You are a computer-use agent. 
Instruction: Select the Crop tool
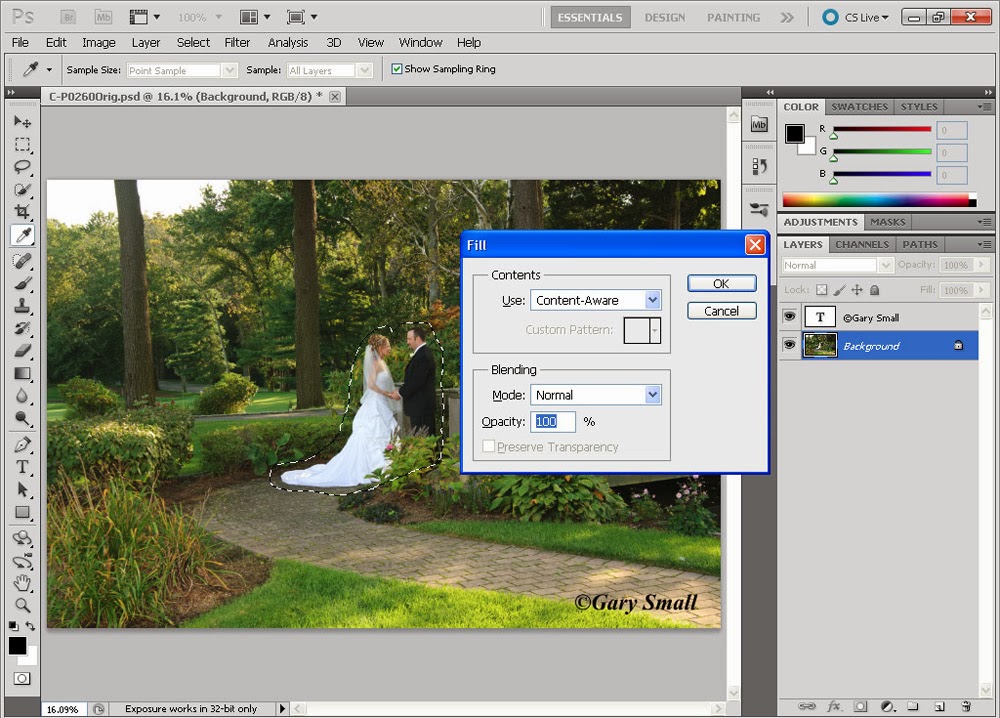point(22,212)
